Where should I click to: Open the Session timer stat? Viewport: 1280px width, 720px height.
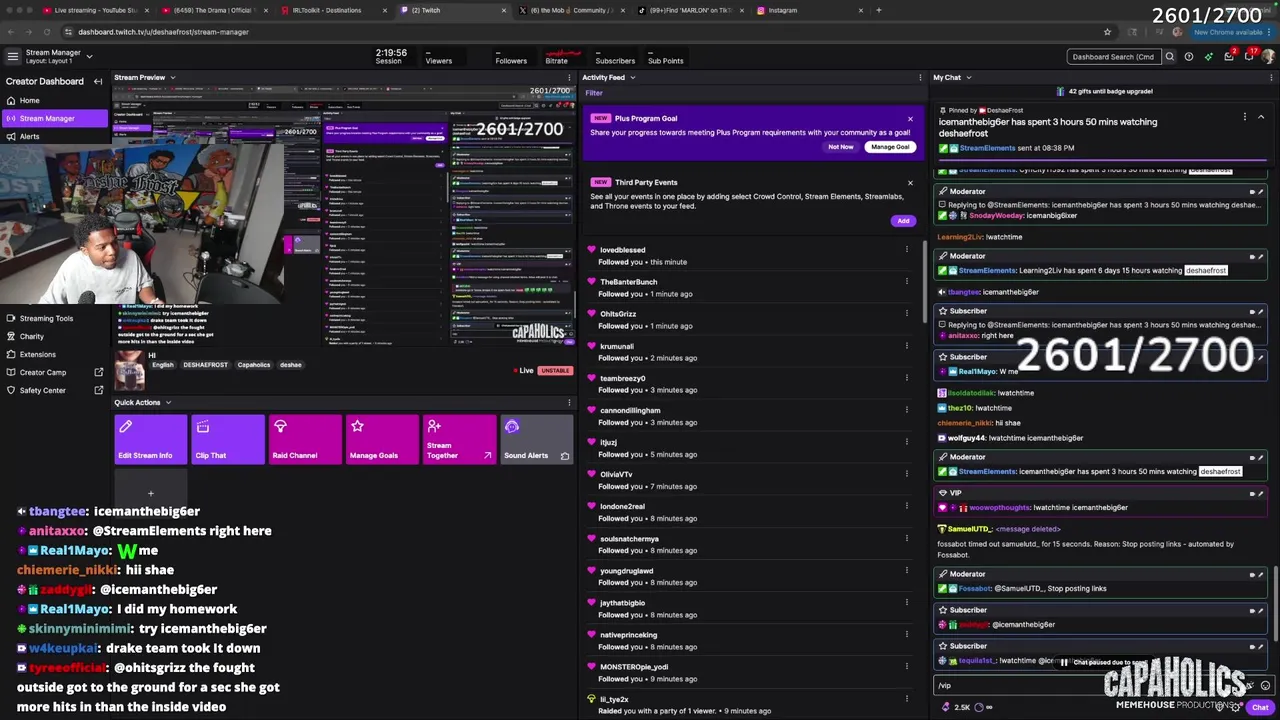pyautogui.click(x=390, y=56)
